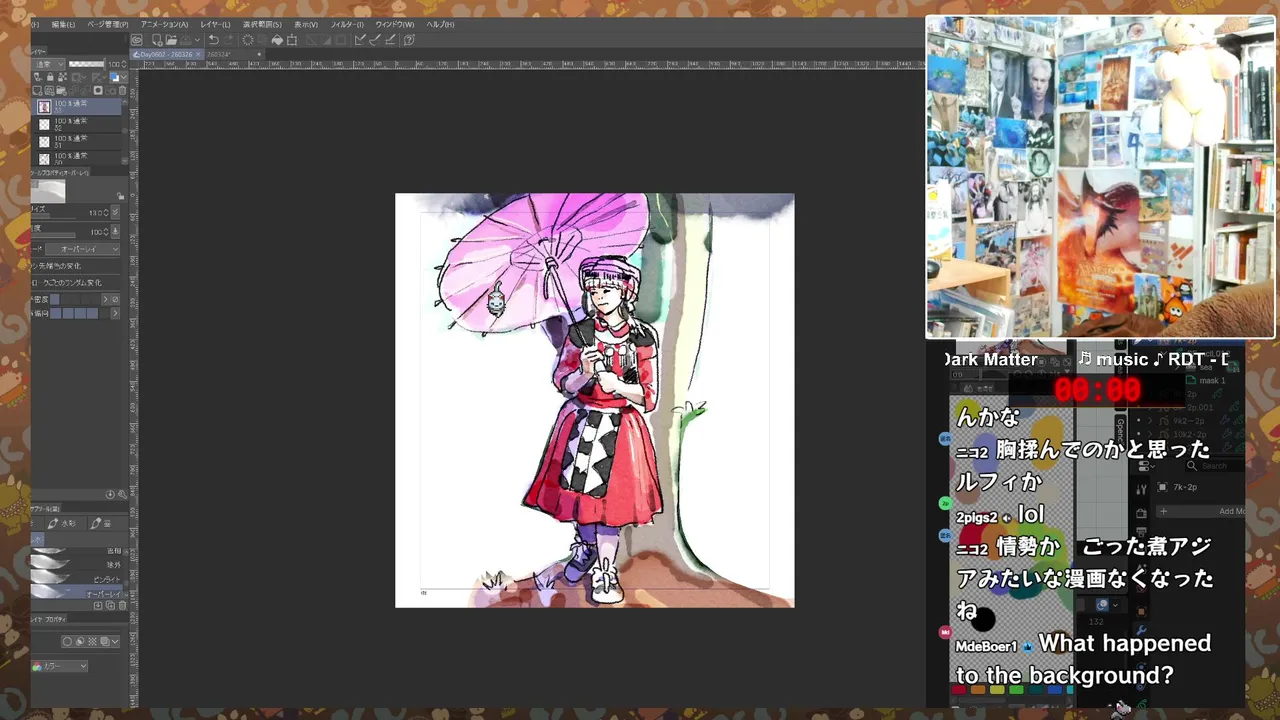Click layer list scroll down arrow
This screenshot has width=1280, height=720.
coord(125,159)
